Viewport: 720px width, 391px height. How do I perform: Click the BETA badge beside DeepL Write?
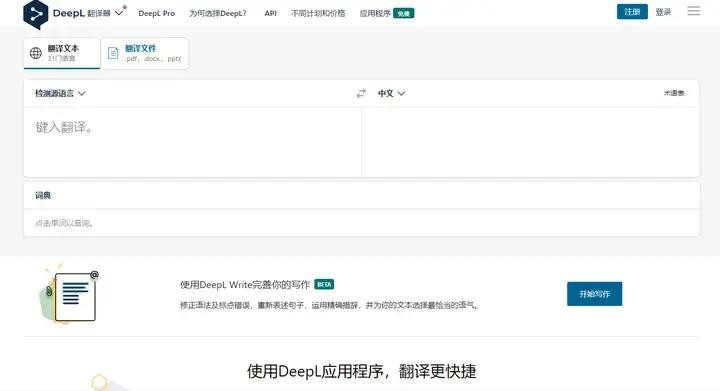click(x=324, y=285)
